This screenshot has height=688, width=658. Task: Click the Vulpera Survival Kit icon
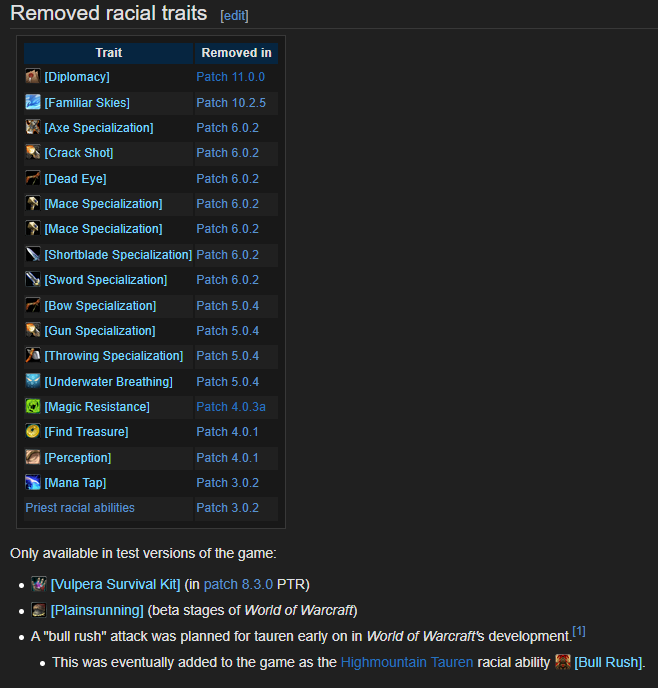tap(39, 584)
